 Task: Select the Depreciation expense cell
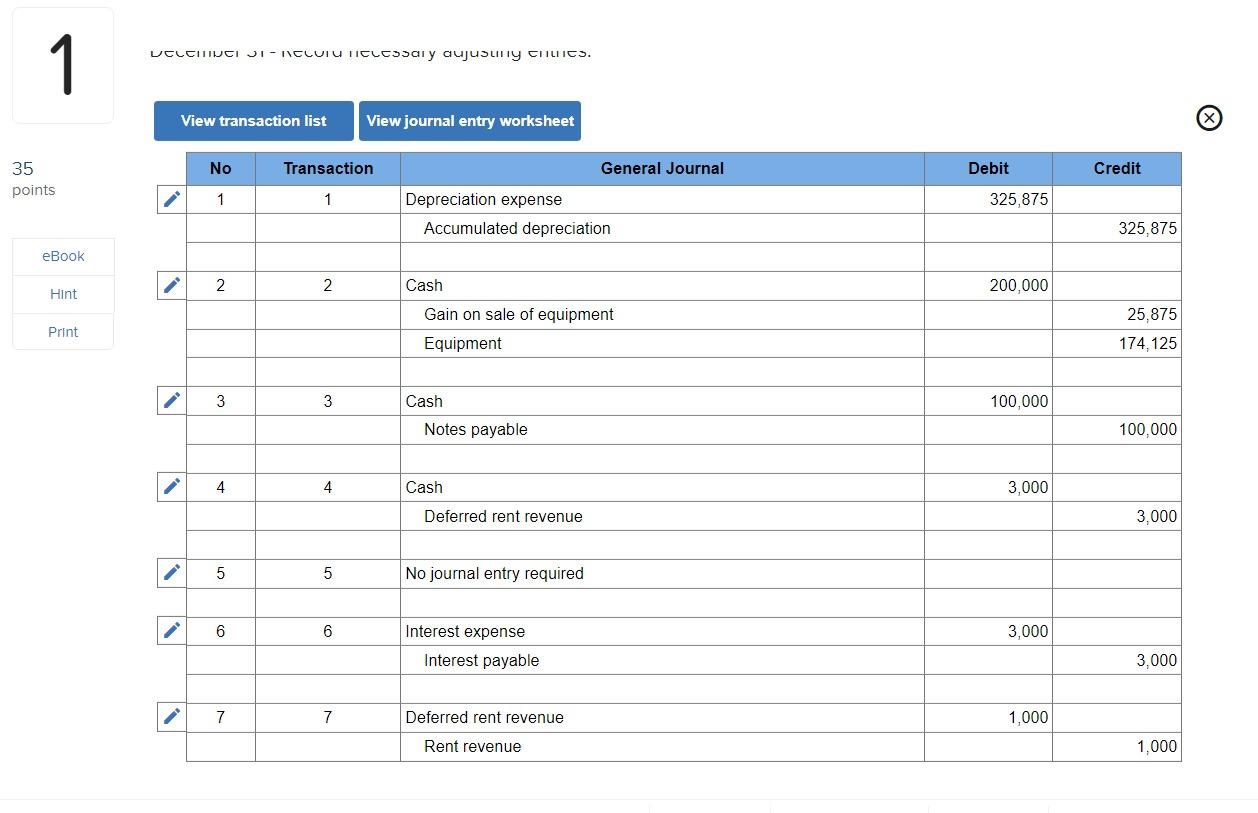pos(662,200)
